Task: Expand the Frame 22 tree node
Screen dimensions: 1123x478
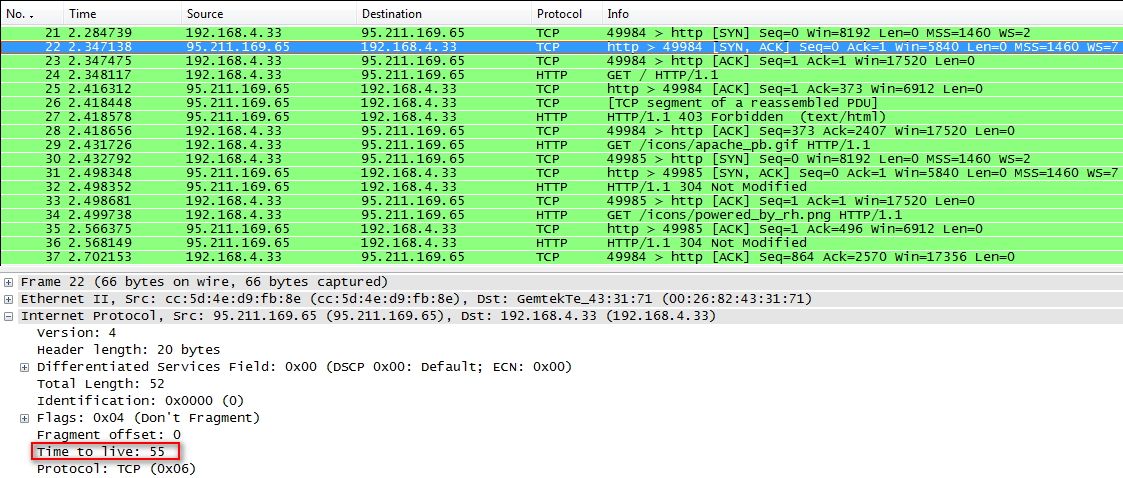Action: 9,282
